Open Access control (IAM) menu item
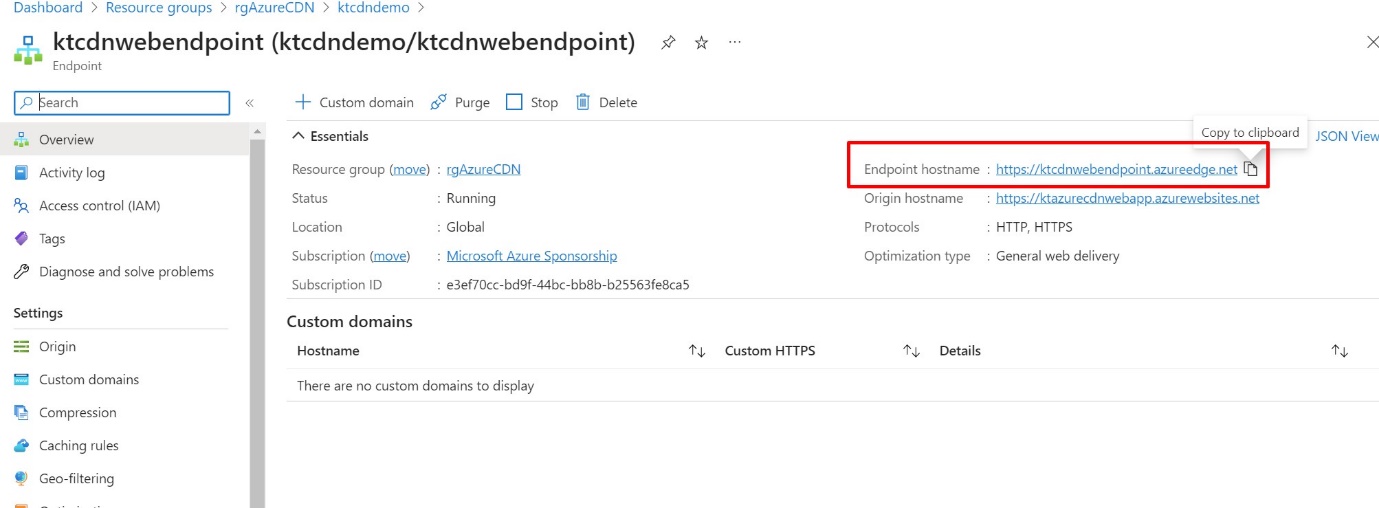Image resolution: width=1379 pixels, height=508 pixels. tap(99, 206)
